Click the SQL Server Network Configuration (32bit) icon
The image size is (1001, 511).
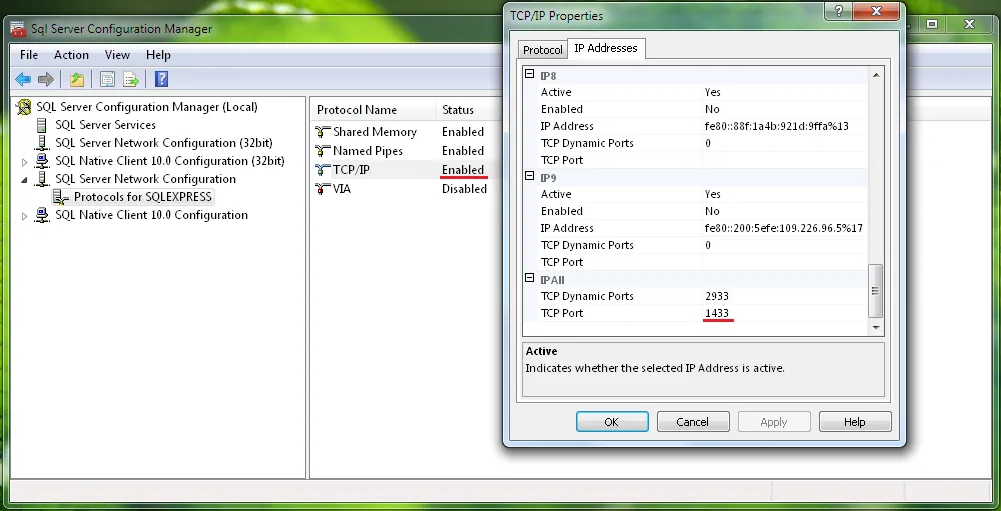coord(42,143)
